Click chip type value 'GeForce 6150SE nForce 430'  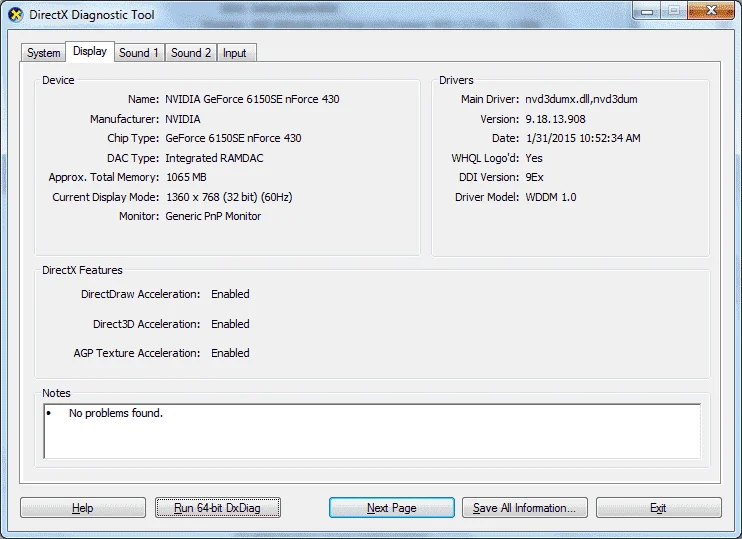coord(233,138)
